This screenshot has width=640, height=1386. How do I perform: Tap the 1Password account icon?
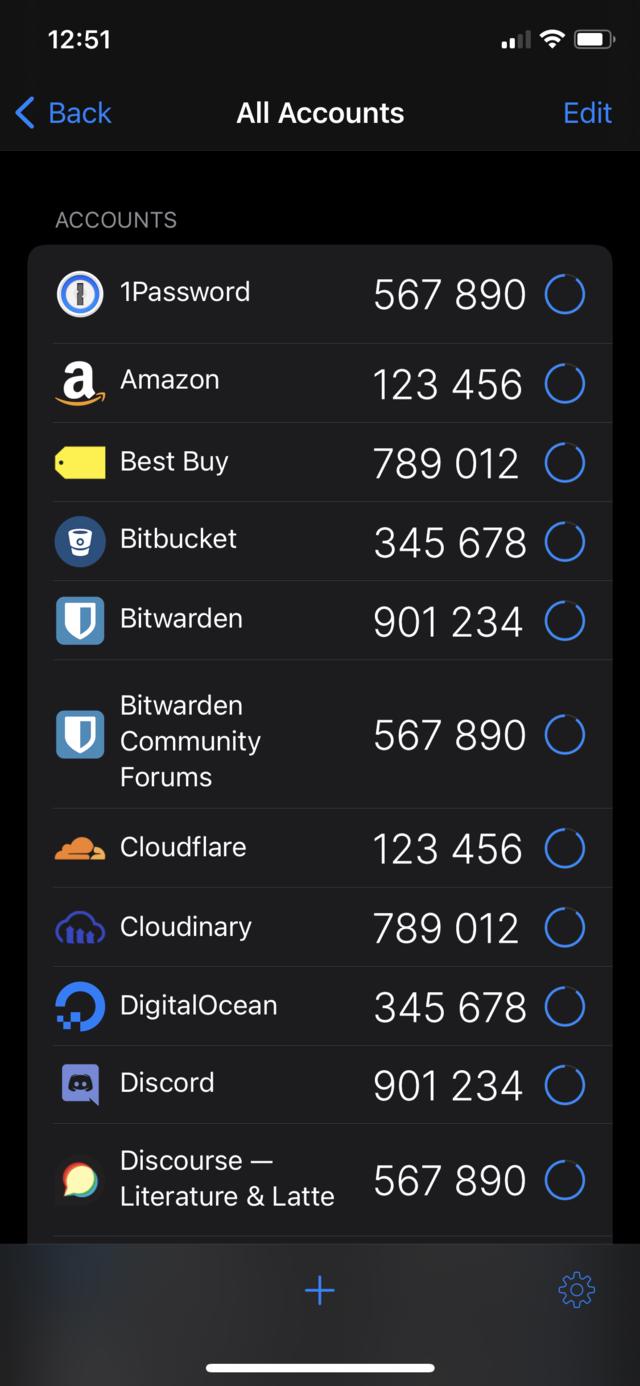[x=80, y=294]
